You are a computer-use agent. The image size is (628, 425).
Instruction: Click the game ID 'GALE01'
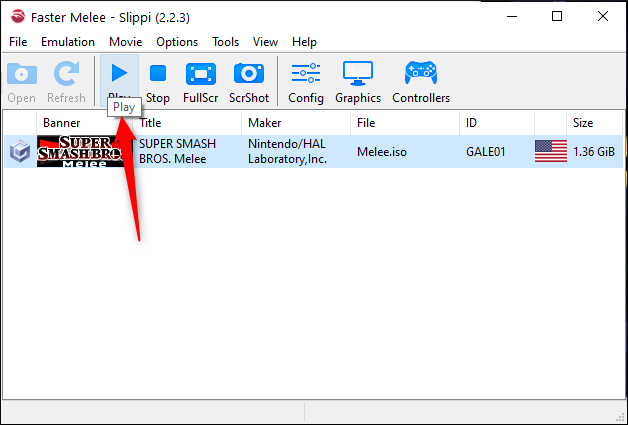click(x=485, y=152)
